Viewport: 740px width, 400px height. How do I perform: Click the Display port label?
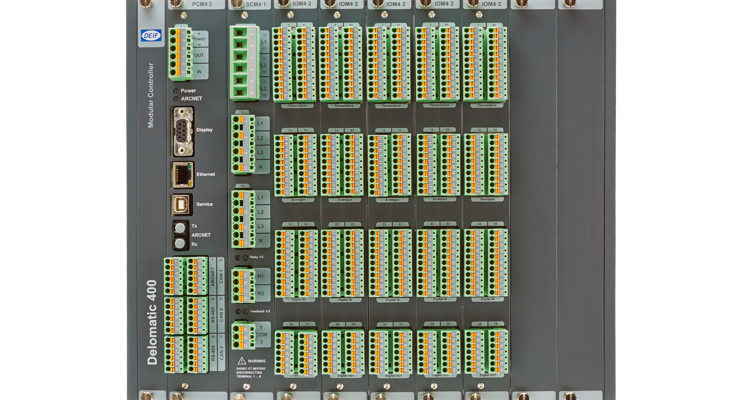(204, 130)
